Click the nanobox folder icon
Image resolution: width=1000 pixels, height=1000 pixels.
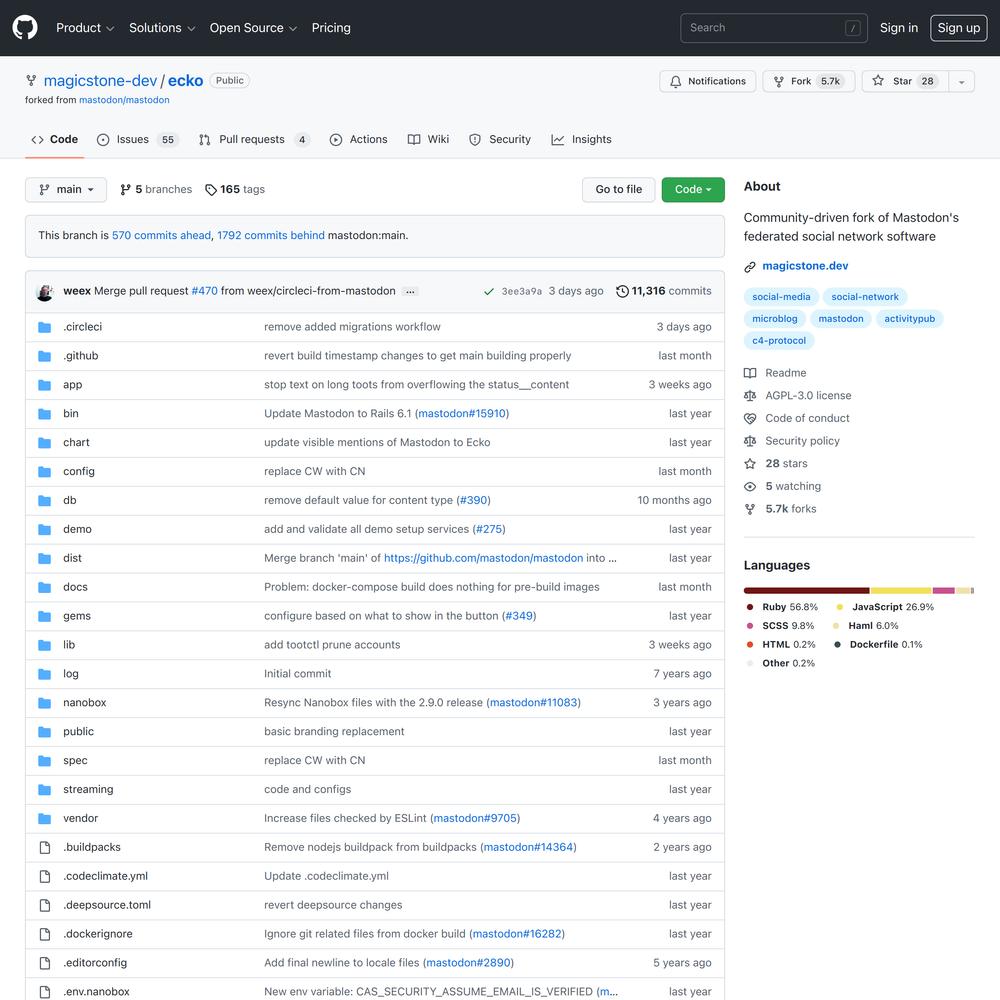tap(45, 703)
